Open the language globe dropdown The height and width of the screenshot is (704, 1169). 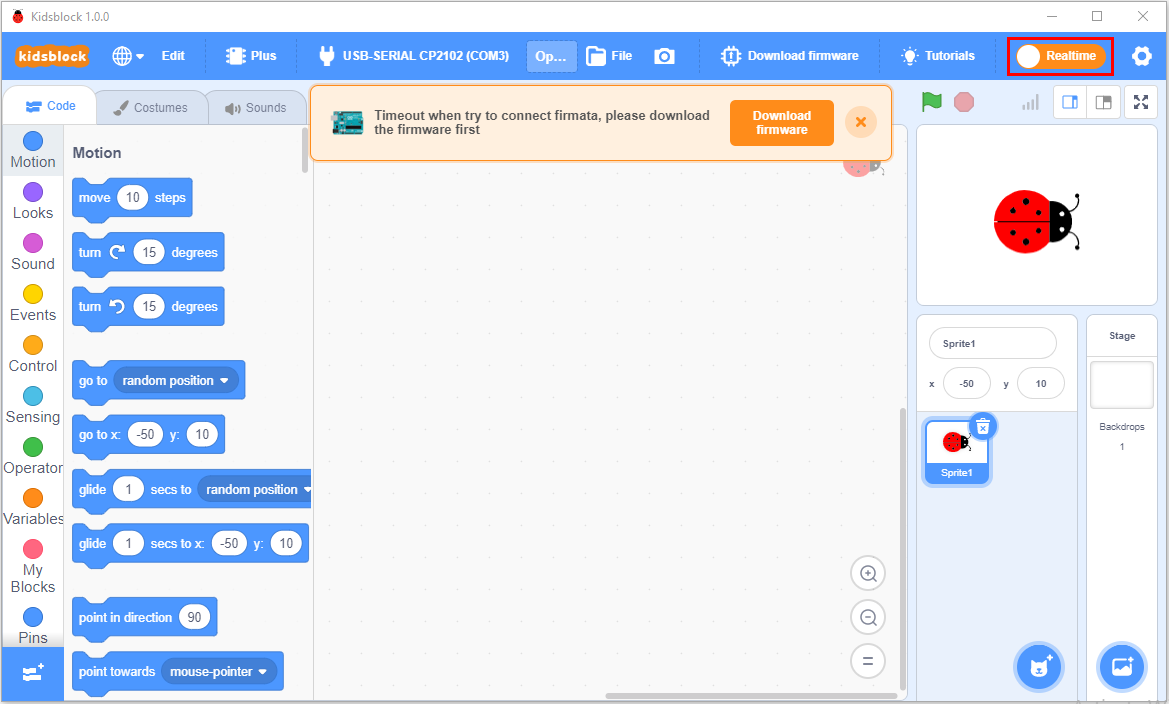(127, 56)
